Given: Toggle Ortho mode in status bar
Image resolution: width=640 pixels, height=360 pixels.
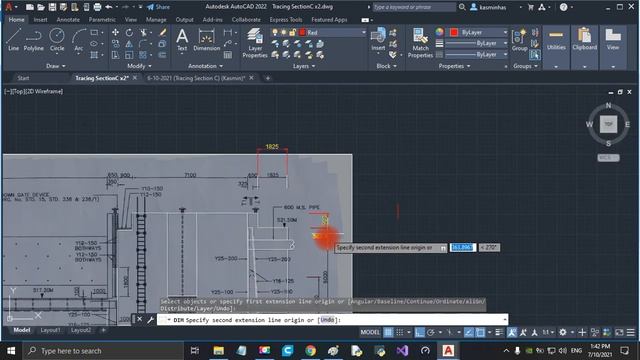Looking at the screenshot, I should [420, 332].
